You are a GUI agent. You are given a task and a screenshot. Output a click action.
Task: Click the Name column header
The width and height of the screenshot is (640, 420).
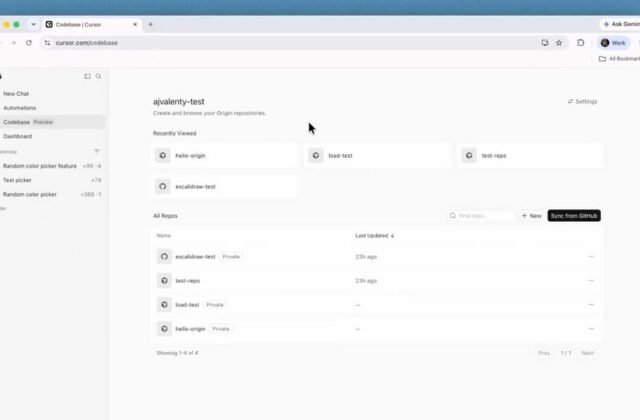(164, 236)
